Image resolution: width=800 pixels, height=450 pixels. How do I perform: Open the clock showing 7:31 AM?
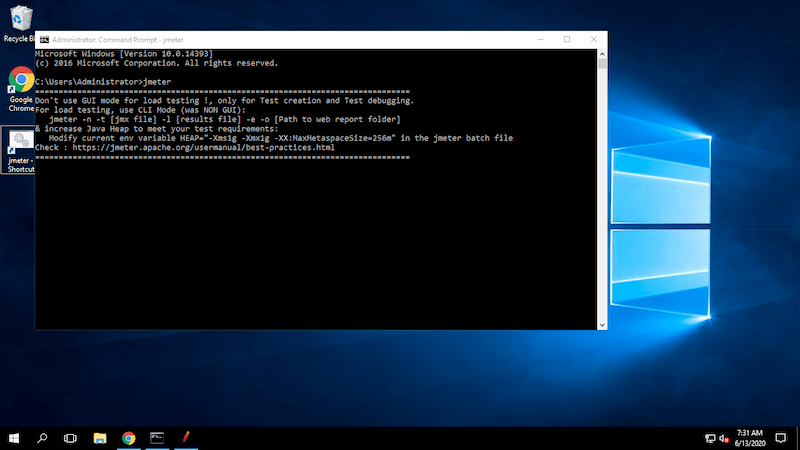tap(750, 438)
